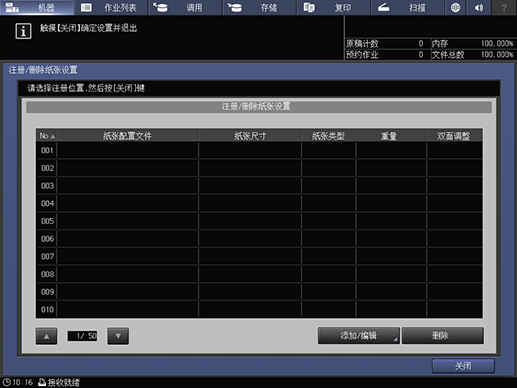Select registration row 005
The image size is (517, 388).
pyautogui.click(x=259, y=221)
